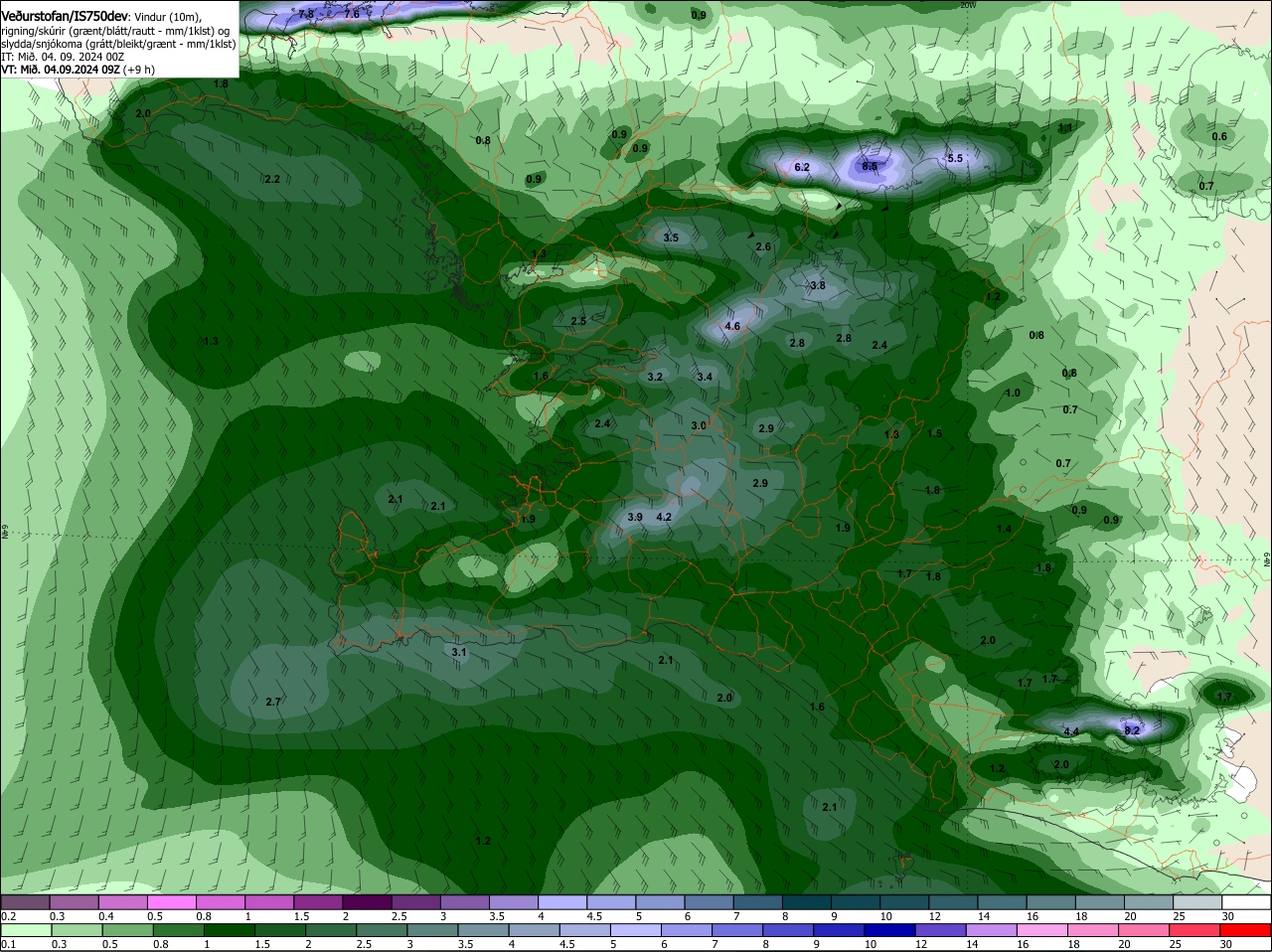
Task: Click the 'Veðurstofan/IS750dev' title text
Action: [65, 17]
